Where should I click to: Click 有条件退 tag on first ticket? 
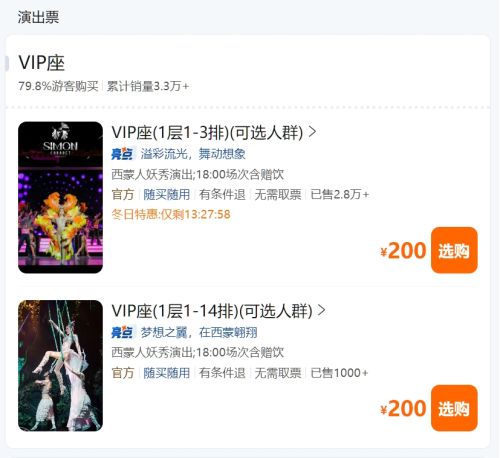pyautogui.click(x=222, y=194)
